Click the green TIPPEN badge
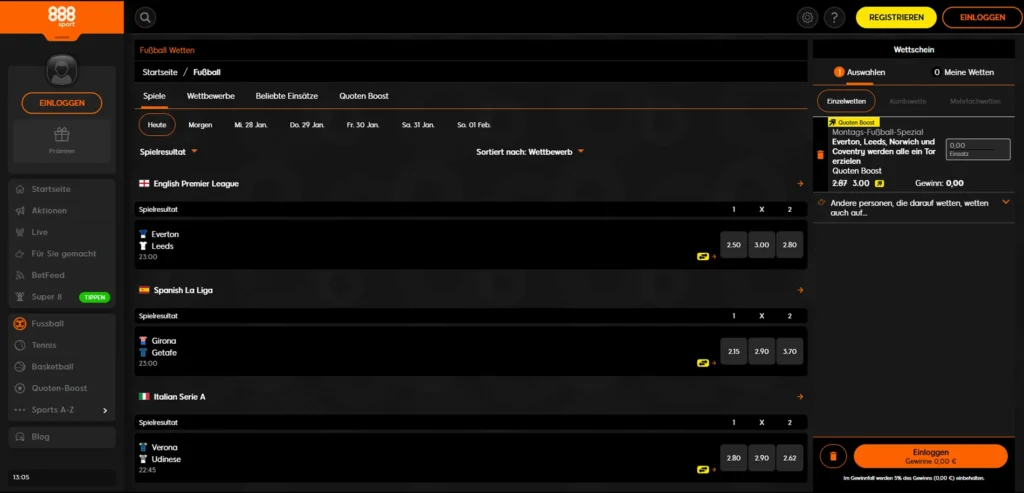The width and height of the screenshot is (1024, 493). tap(95, 297)
